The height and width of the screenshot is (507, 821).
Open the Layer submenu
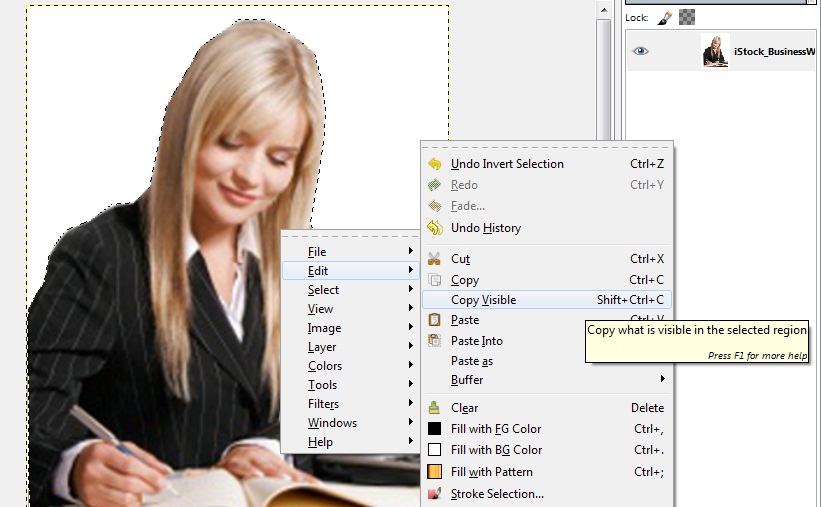[x=350, y=347]
